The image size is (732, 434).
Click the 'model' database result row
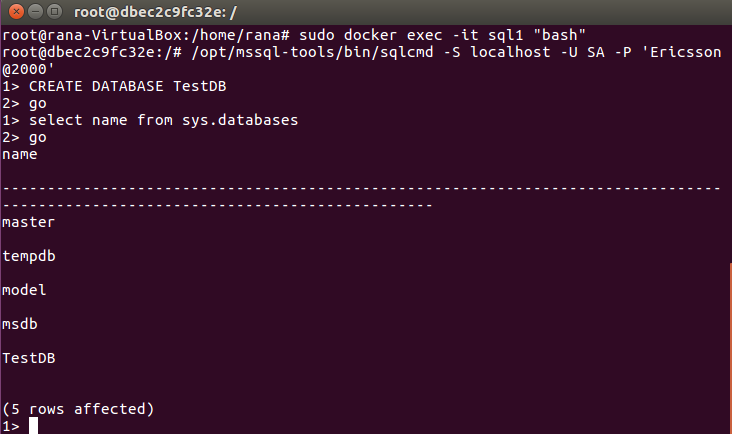pos(24,290)
